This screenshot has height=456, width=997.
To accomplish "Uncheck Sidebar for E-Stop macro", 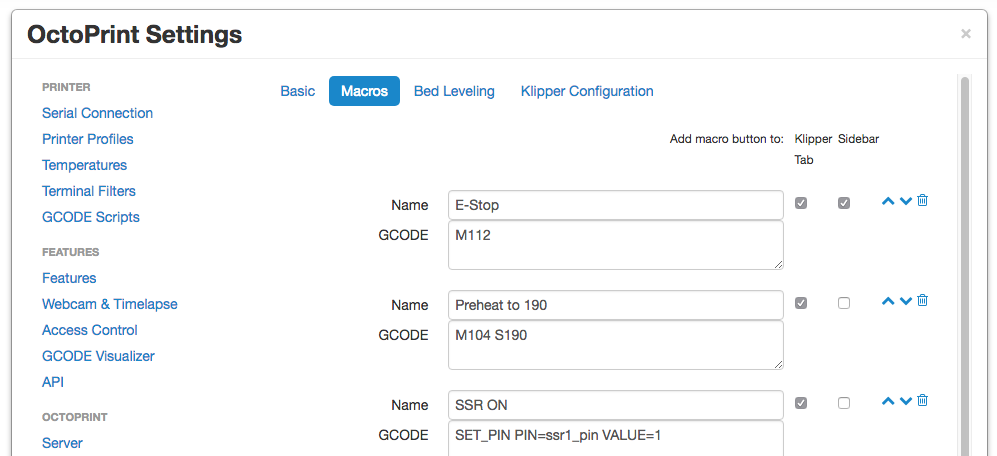I will (x=844, y=204).
